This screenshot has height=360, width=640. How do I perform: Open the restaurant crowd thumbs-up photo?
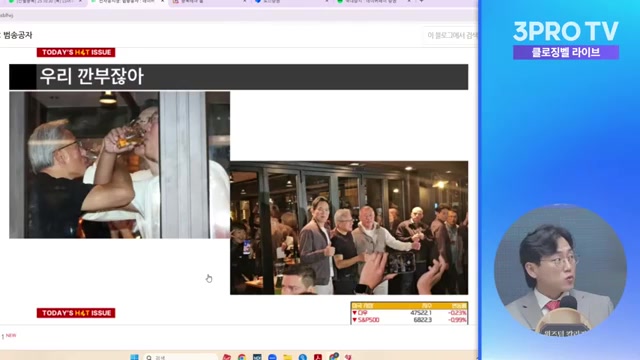point(349,228)
